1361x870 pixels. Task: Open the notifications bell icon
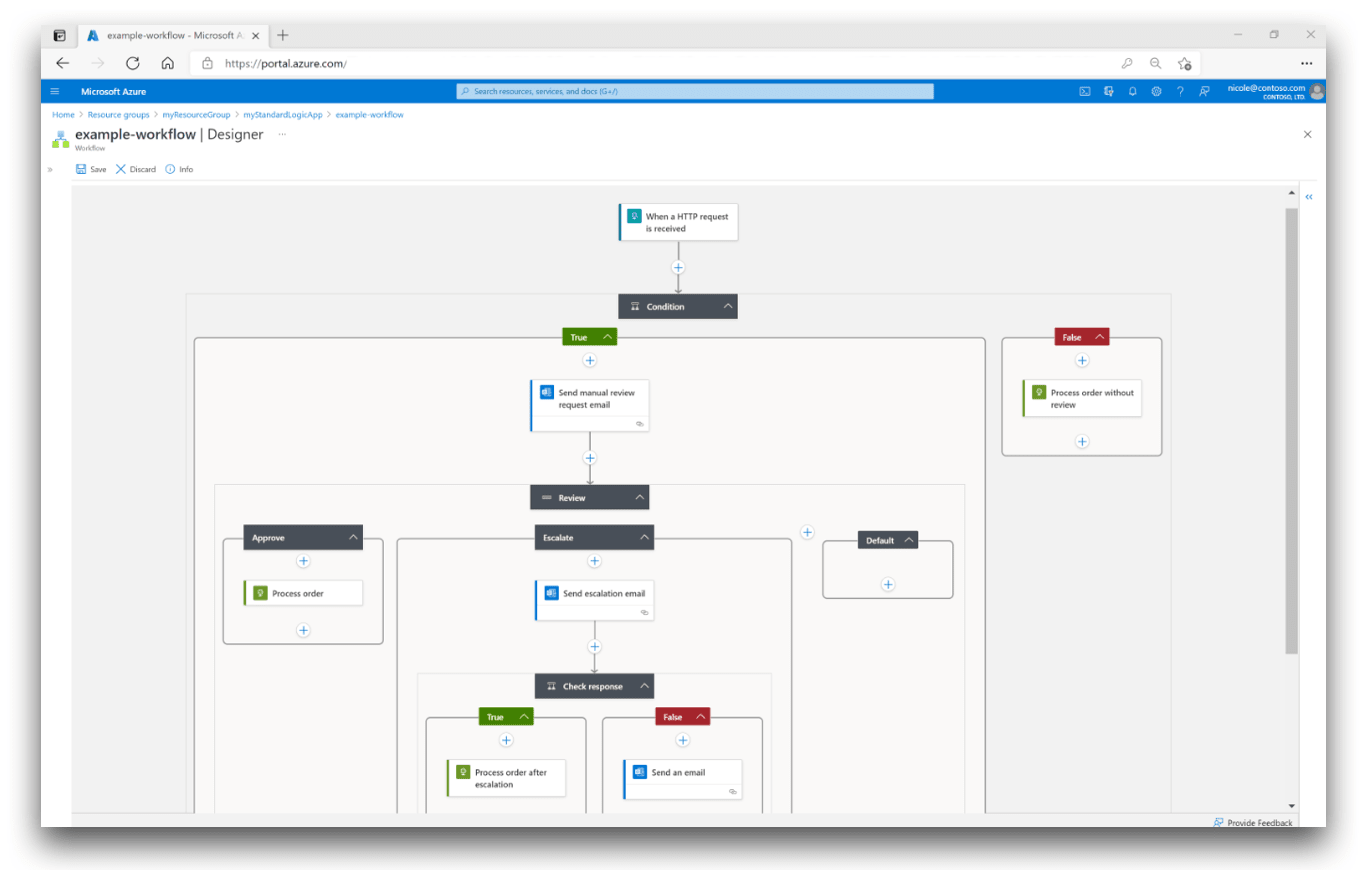pyautogui.click(x=1132, y=91)
